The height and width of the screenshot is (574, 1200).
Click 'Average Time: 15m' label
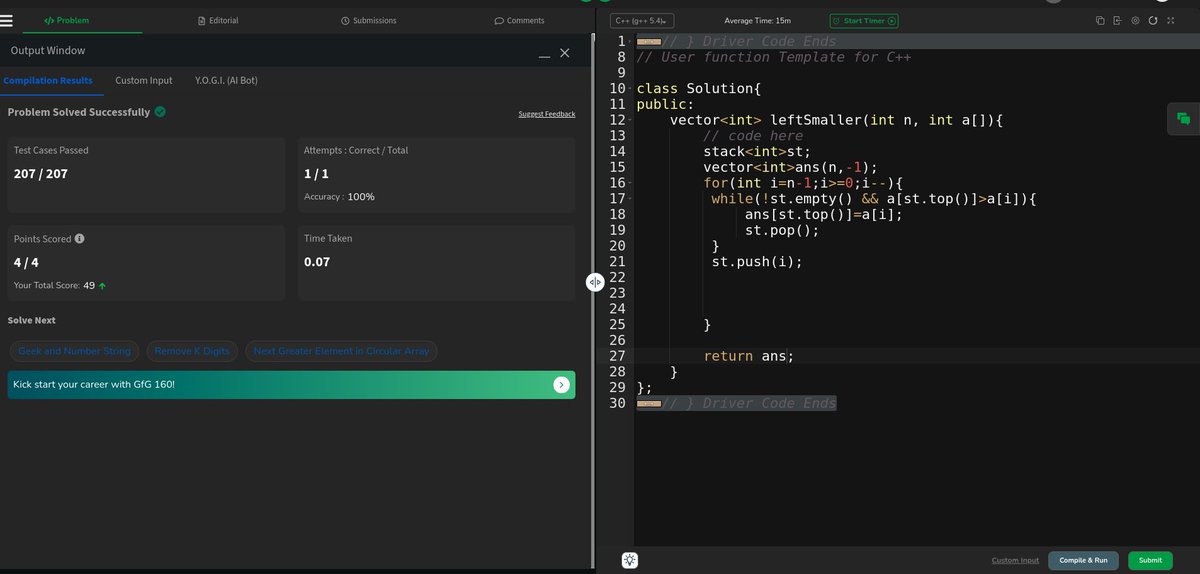[x=758, y=20]
